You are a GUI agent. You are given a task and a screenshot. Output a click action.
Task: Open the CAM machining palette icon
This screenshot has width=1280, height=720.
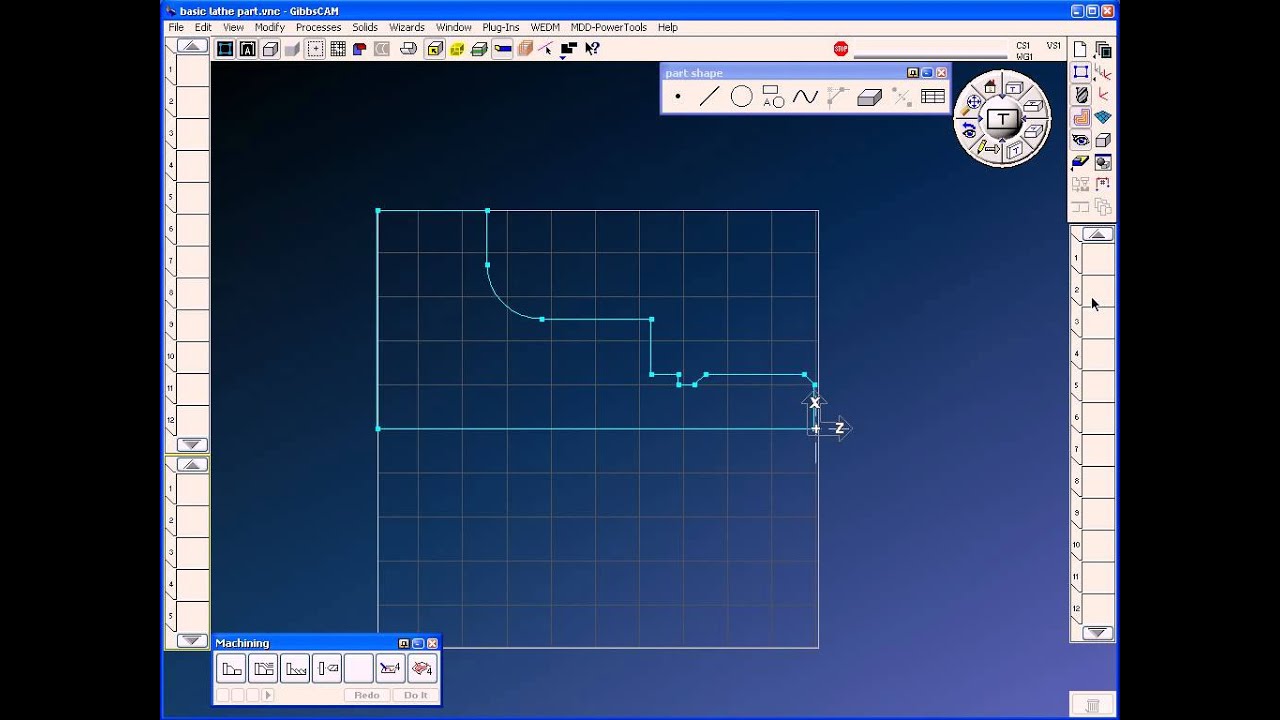click(1081, 118)
